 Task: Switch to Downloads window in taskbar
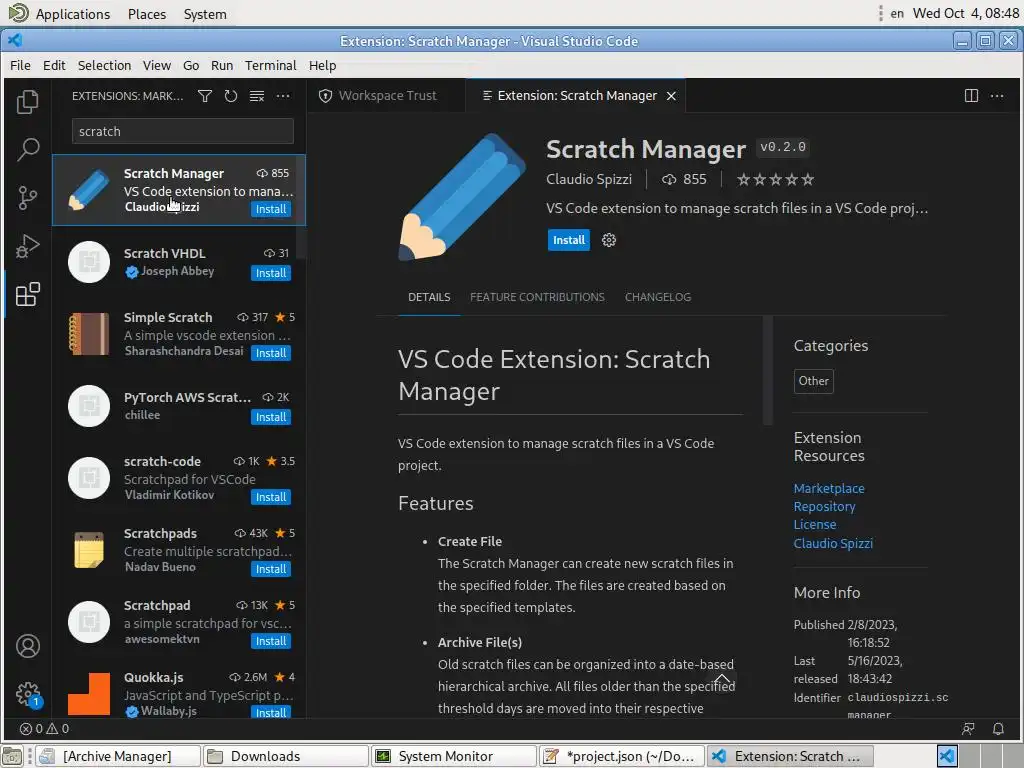pyautogui.click(x=285, y=756)
